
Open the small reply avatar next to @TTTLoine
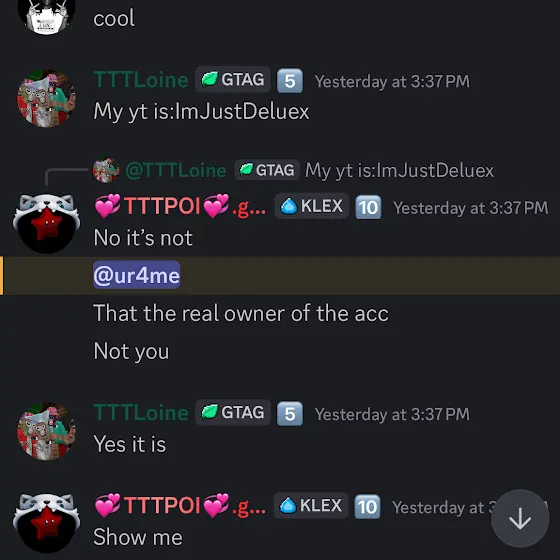106,170
